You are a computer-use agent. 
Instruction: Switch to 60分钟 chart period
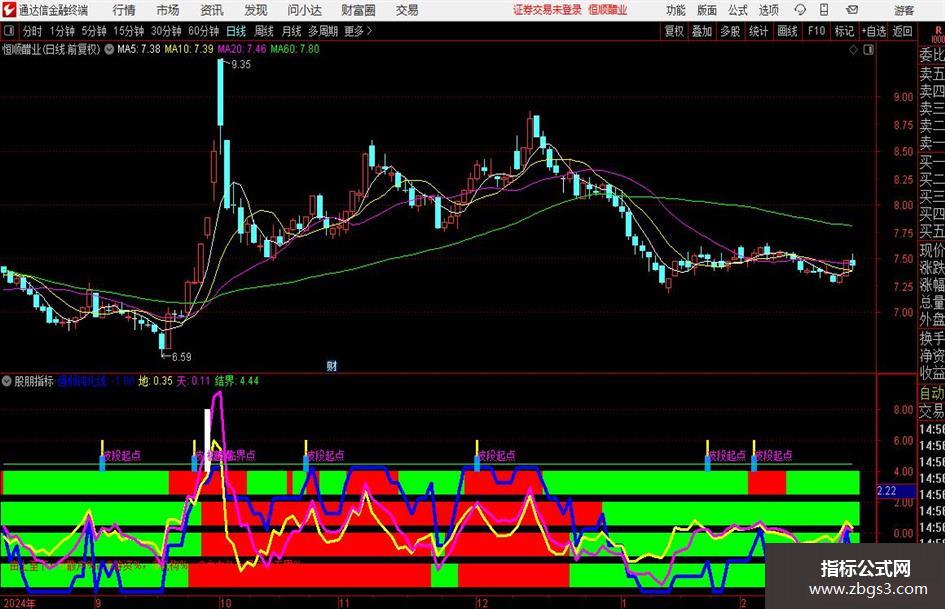pos(204,31)
